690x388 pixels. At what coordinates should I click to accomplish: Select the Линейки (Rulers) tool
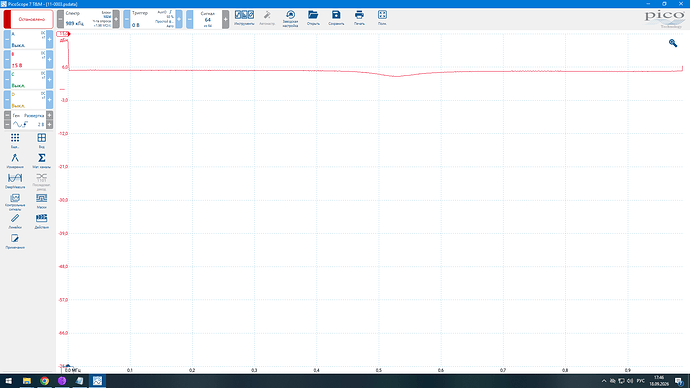tap(15, 221)
